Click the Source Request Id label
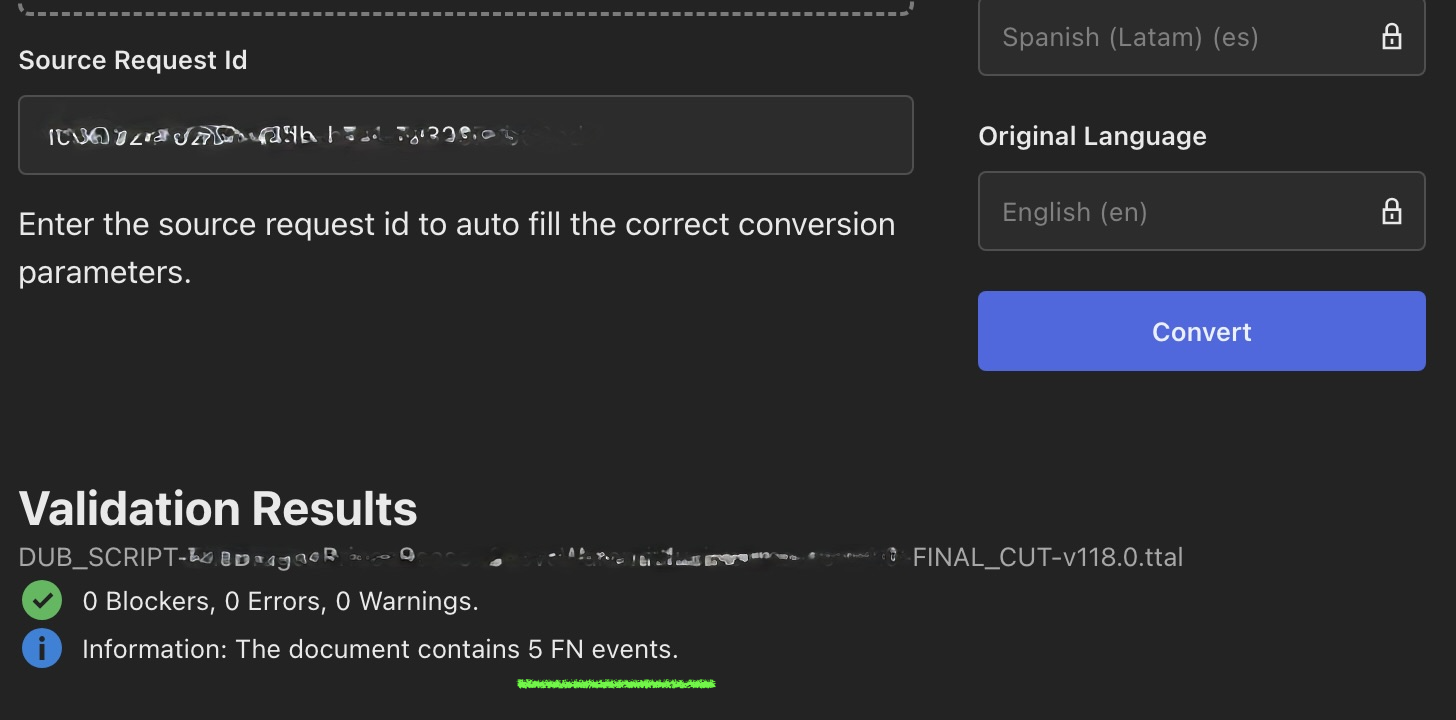Image resolution: width=1456 pixels, height=720 pixels. pyautogui.click(x=133, y=60)
